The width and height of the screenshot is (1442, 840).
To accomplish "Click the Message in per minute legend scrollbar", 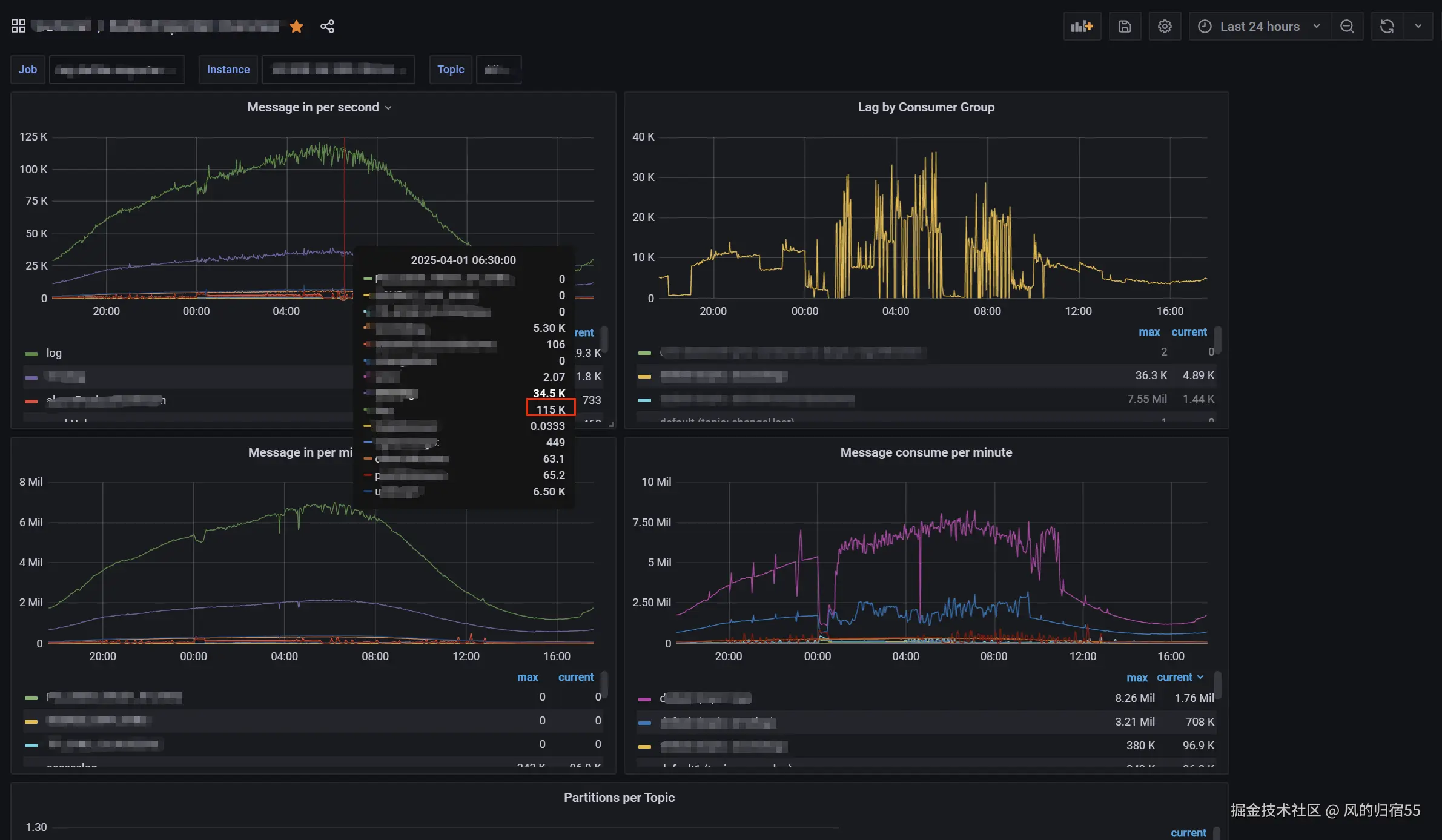I will pos(604,684).
